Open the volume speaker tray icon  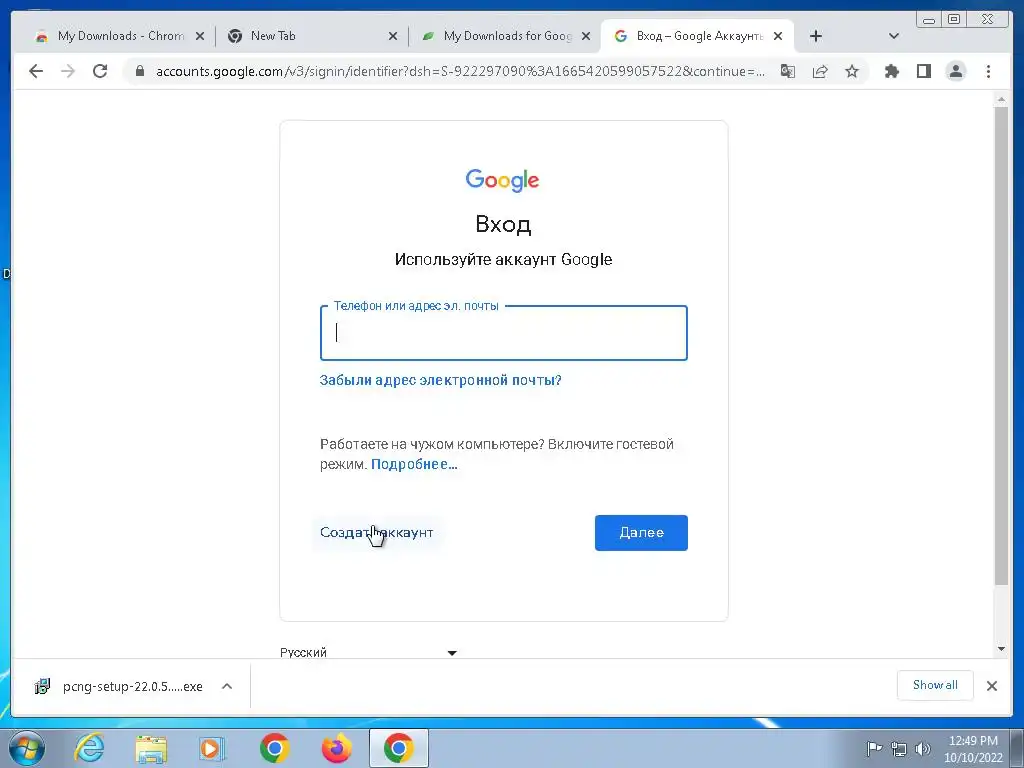[923, 749]
